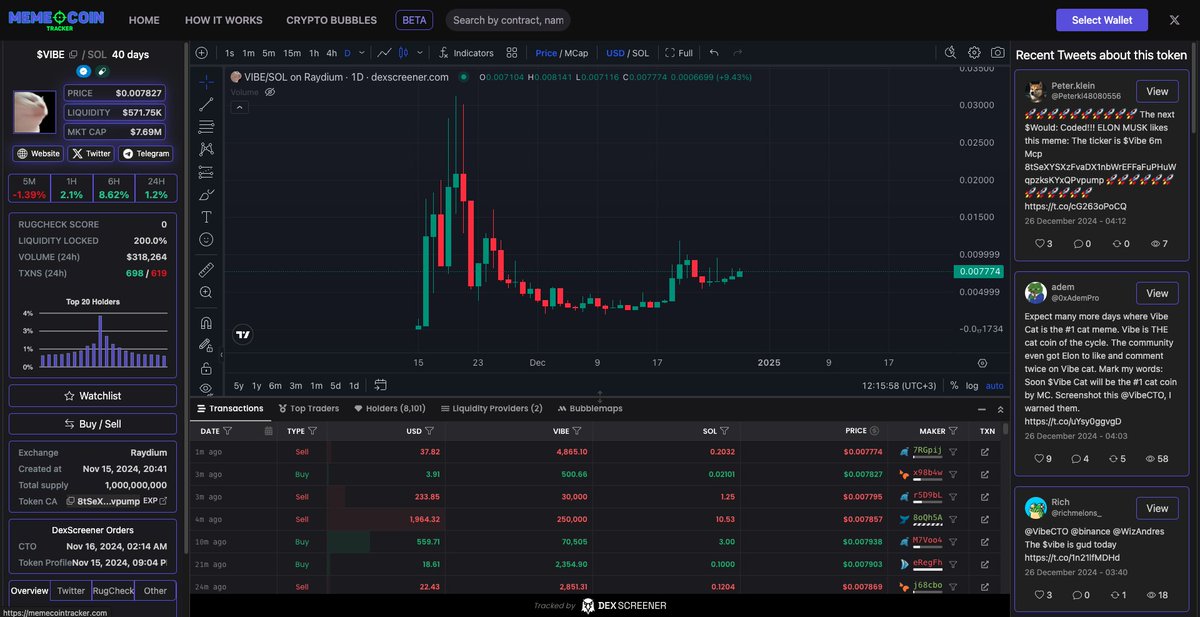
Task: Take a chart snapshot with camera icon
Action: pyautogui.click(x=998, y=53)
